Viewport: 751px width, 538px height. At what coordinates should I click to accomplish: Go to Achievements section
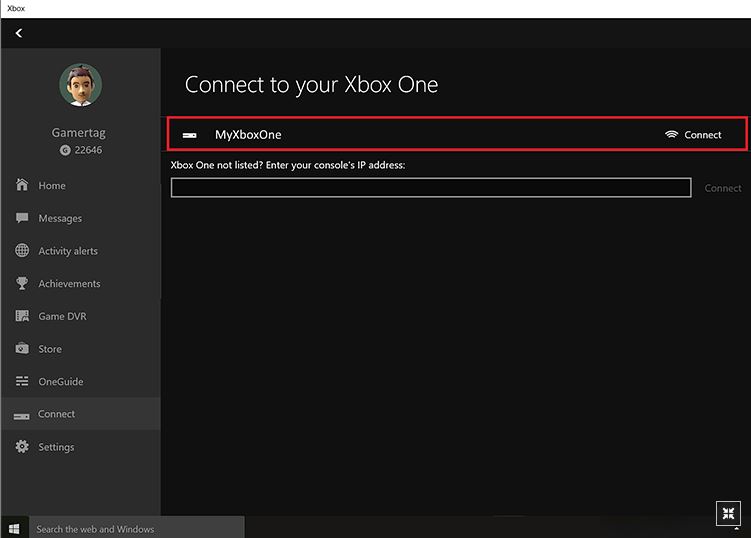coord(69,284)
